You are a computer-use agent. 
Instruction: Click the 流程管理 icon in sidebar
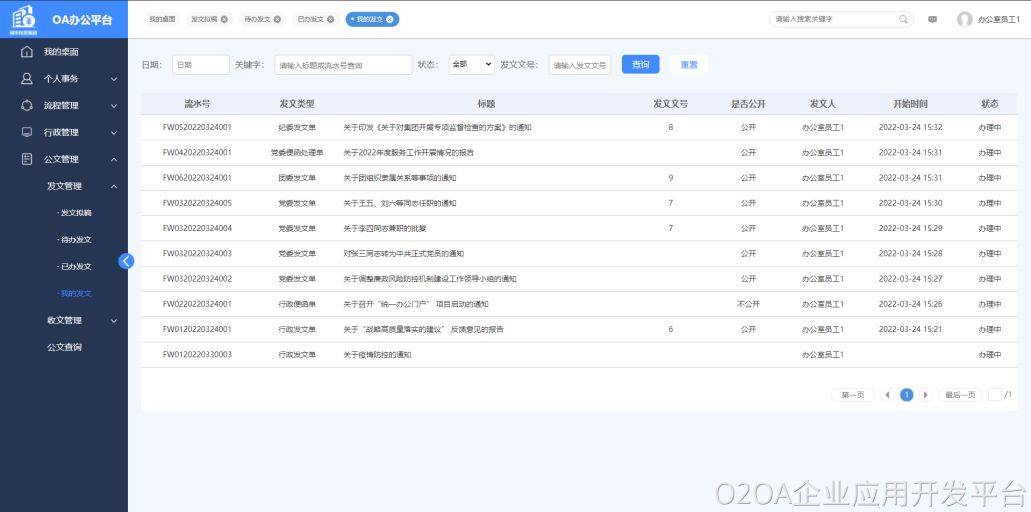point(27,105)
